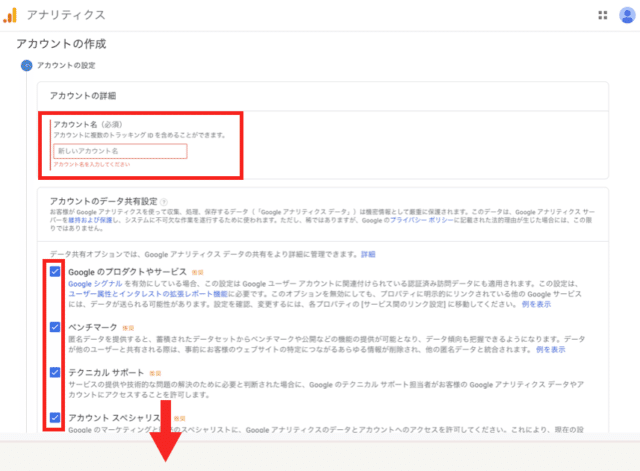This screenshot has width=640, height=471.
Task: Click the recommended badge next to アカウント スペシャリスト
Action: (180, 418)
